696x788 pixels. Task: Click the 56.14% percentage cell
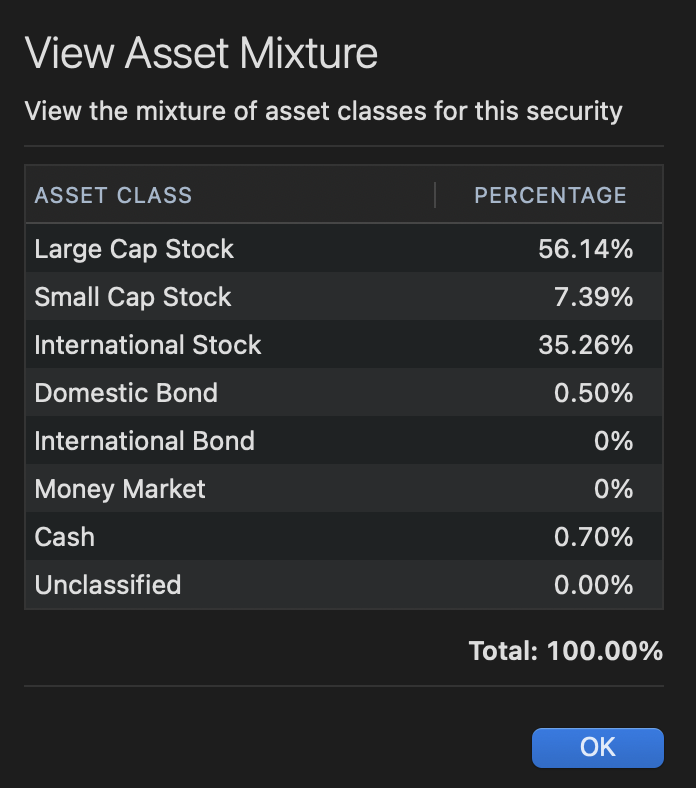pyautogui.click(x=585, y=249)
